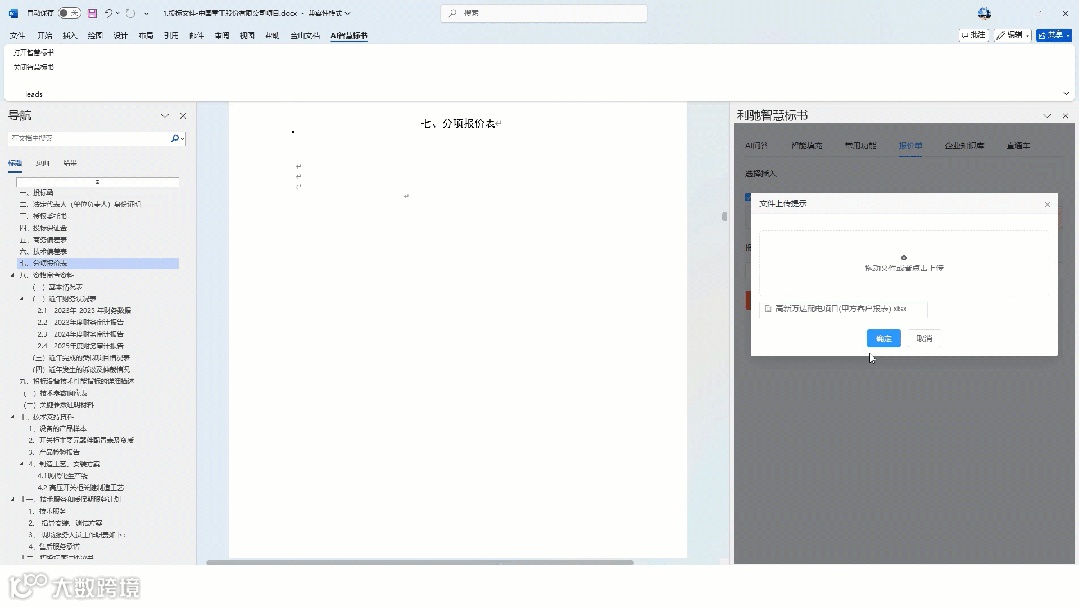
Task: Close the 文件上传提示 dialog
Action: pos(1047,204)
